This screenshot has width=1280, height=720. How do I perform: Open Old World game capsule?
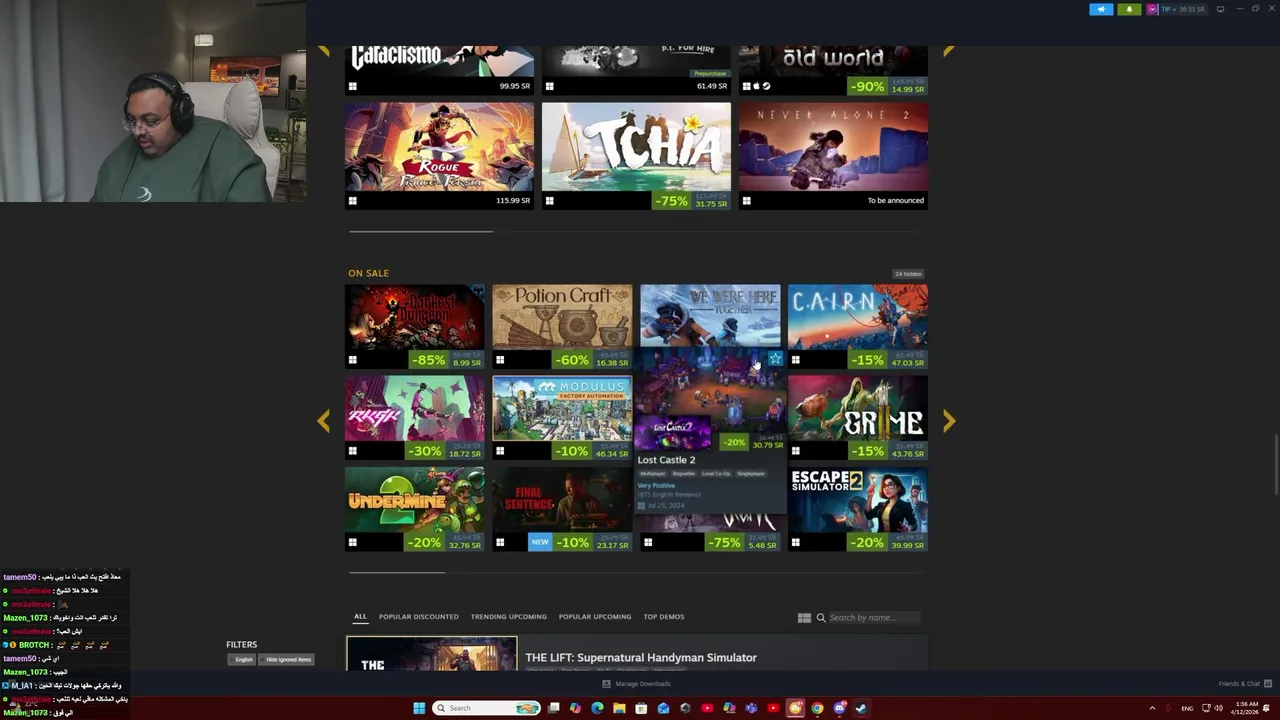pos(833,70)
